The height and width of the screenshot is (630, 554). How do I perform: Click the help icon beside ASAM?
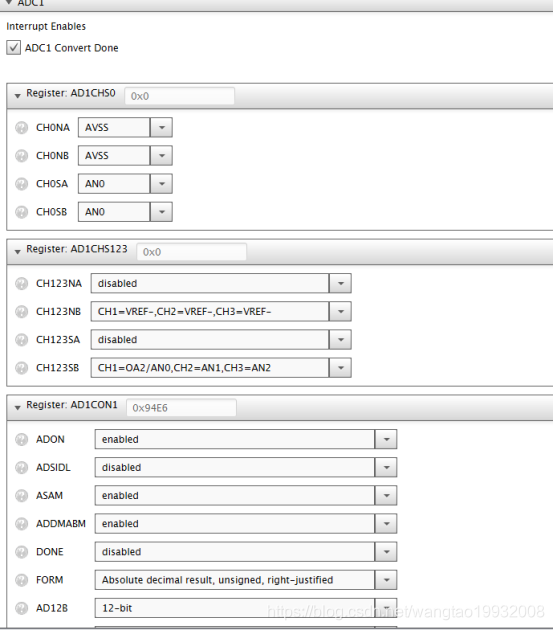pos(21,496)
